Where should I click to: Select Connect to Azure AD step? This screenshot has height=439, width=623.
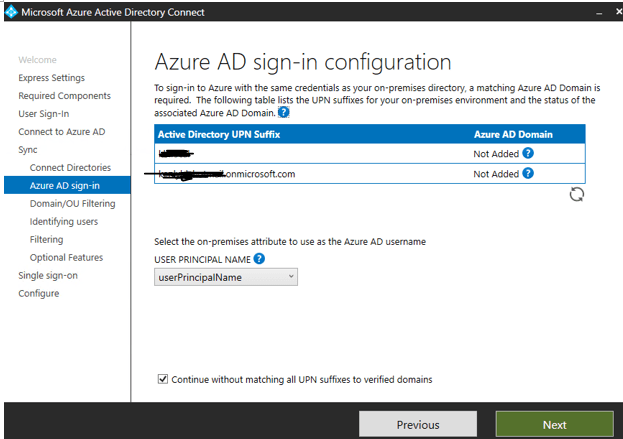pyautogui.click(x=61, y=132)
